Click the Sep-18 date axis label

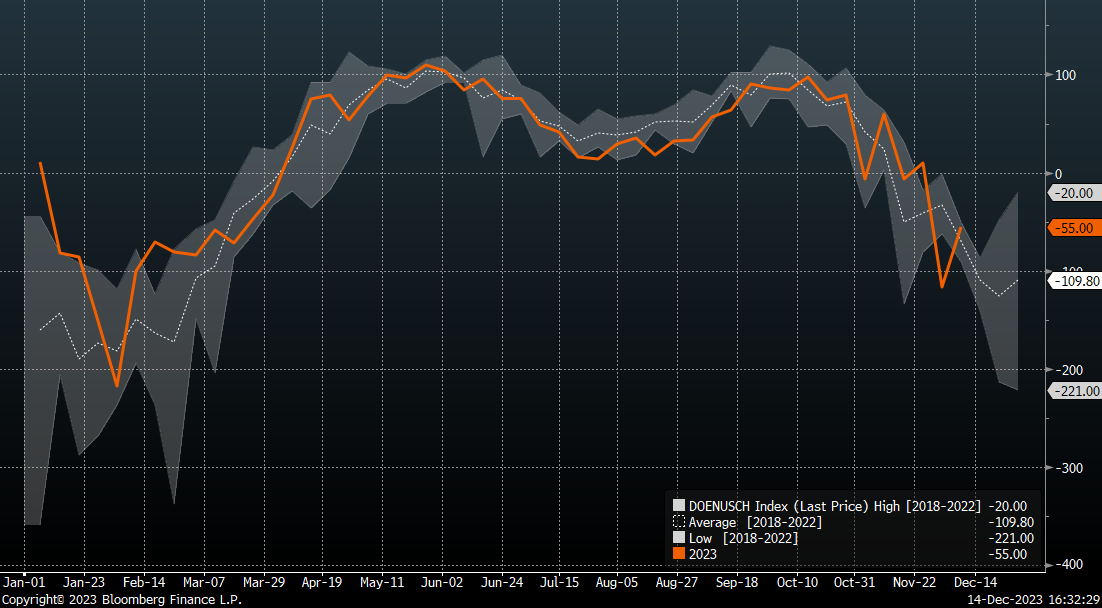pos(738,581)
